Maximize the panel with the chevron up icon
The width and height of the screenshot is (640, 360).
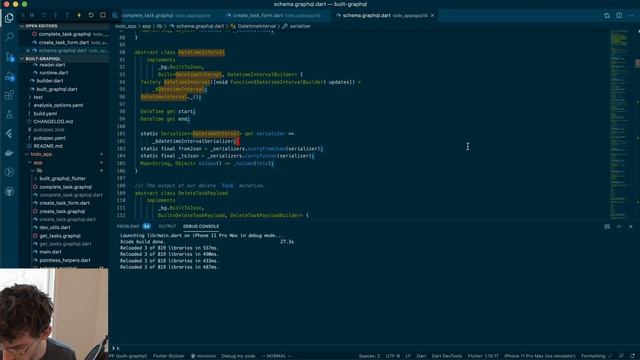[x=619, y=226]
